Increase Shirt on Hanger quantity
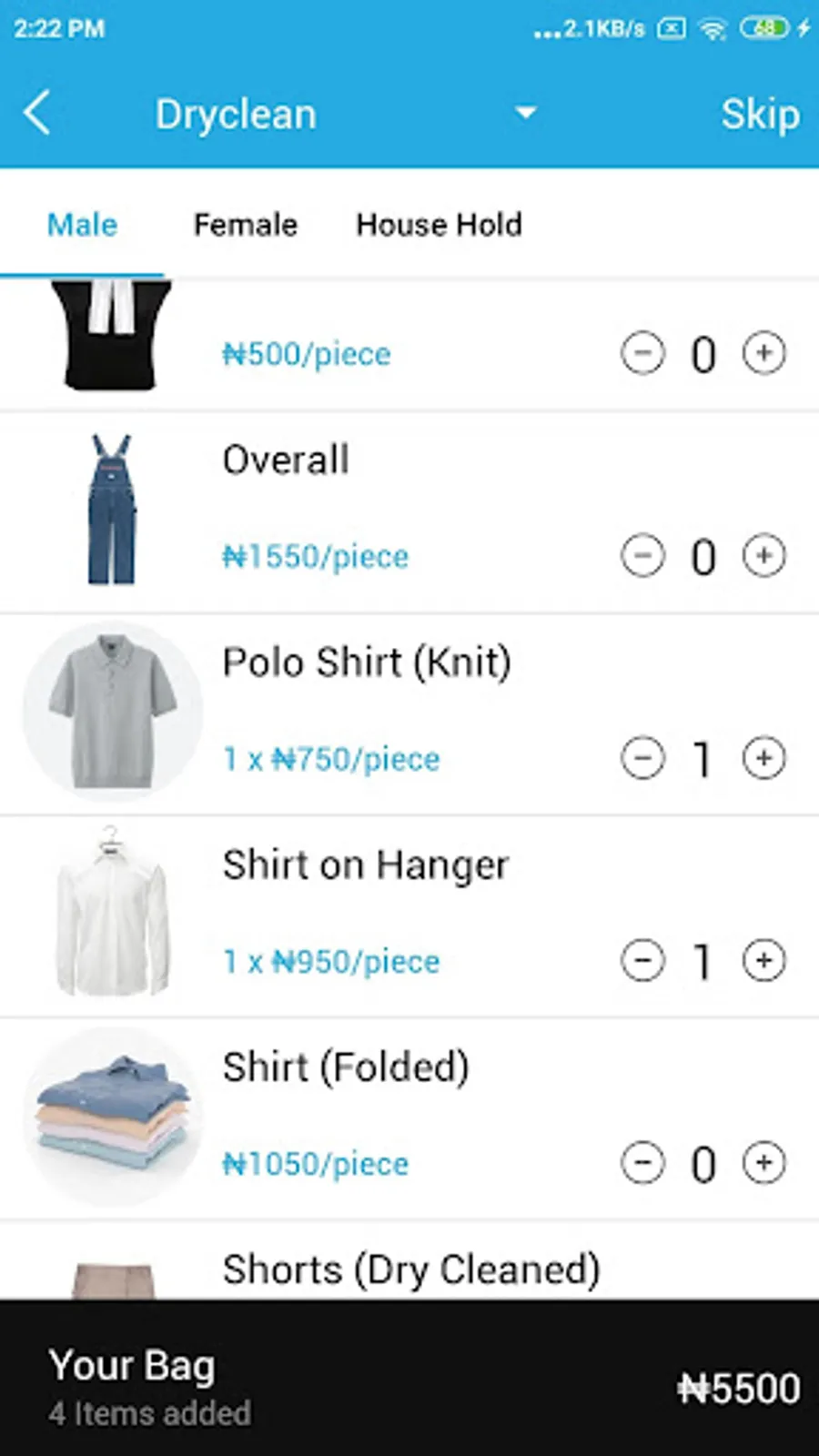This screenshot has width=819, height=1456. 763,960
